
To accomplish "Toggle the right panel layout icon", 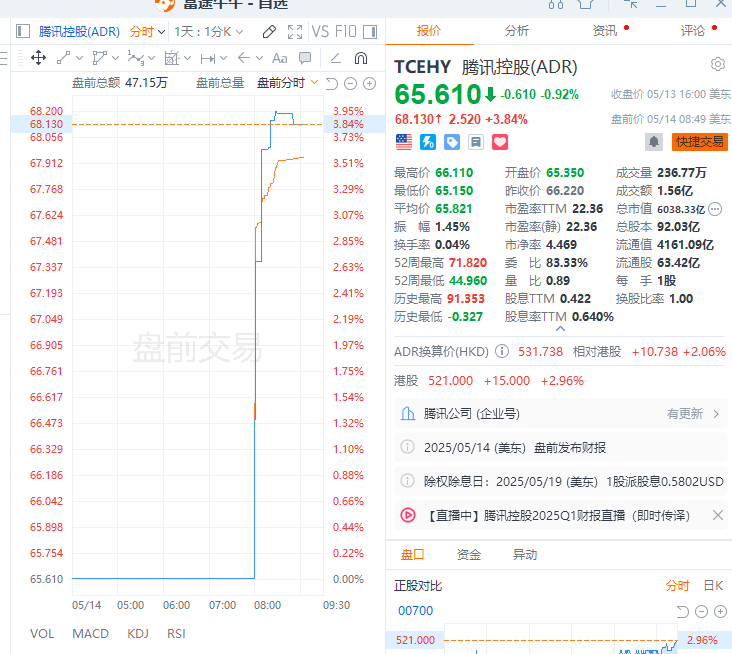I will (x=370, y=31).
